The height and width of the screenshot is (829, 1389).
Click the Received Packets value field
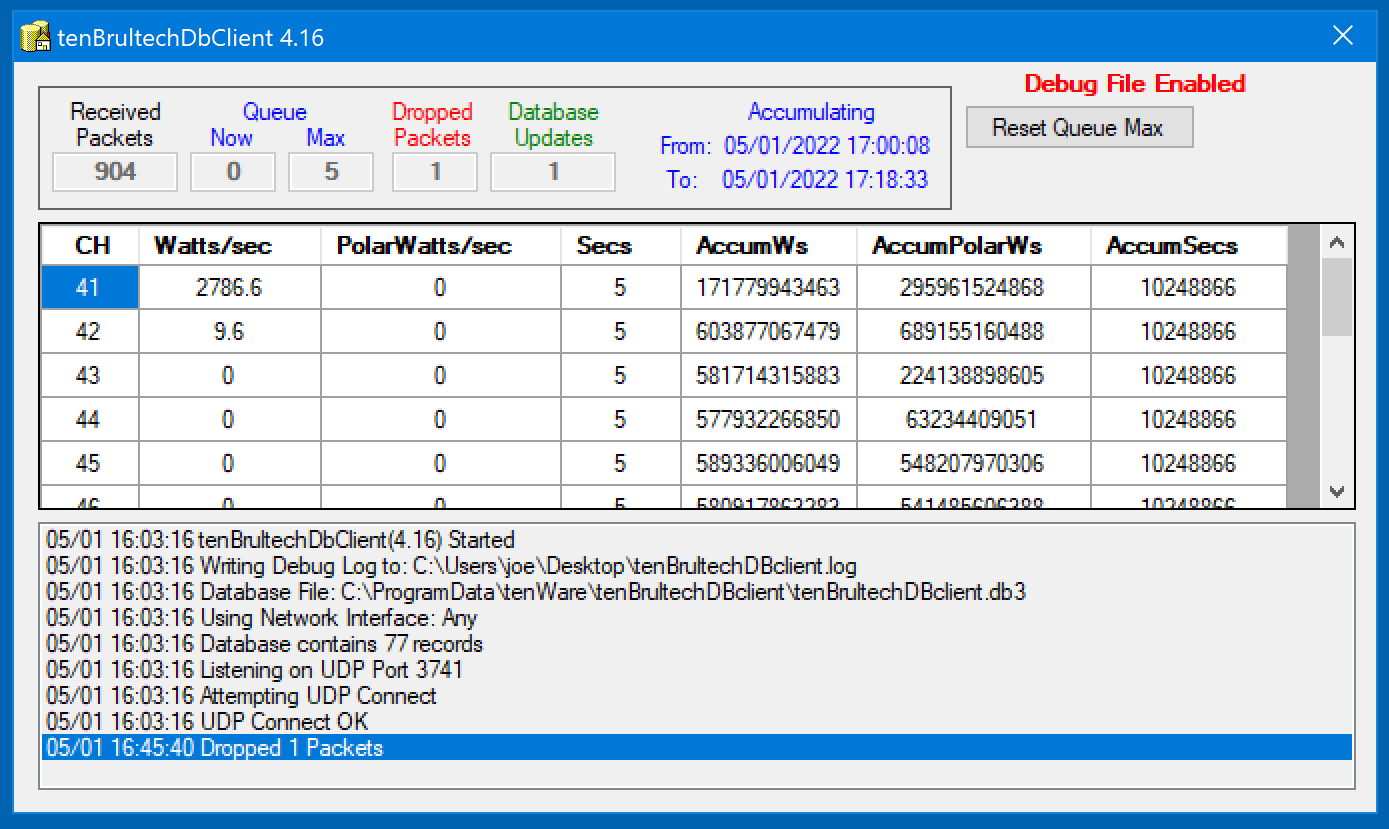pyautogui.click(x=115, y=172)
